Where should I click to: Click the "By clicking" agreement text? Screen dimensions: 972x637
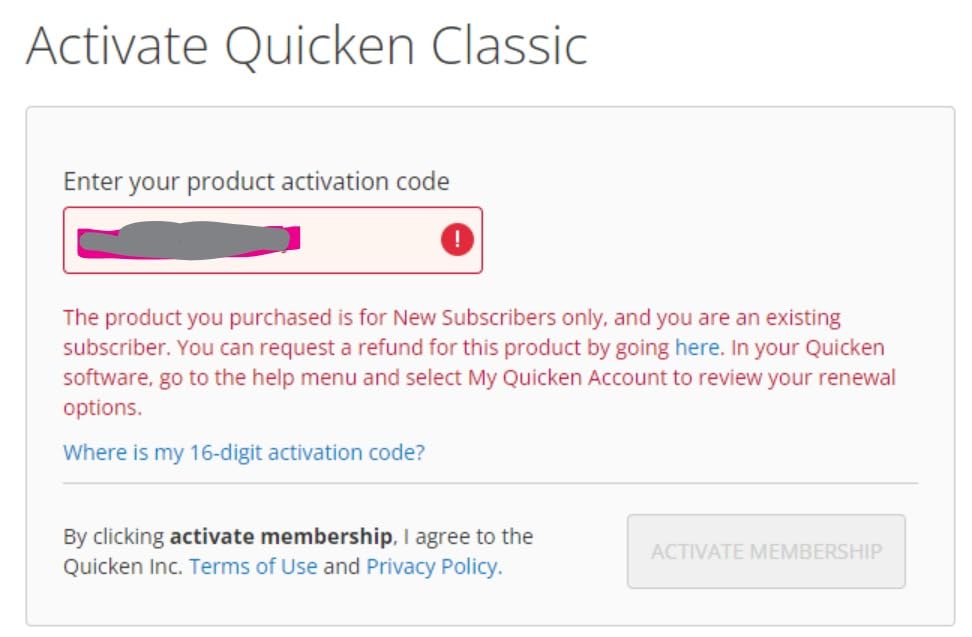pos(114,536)
